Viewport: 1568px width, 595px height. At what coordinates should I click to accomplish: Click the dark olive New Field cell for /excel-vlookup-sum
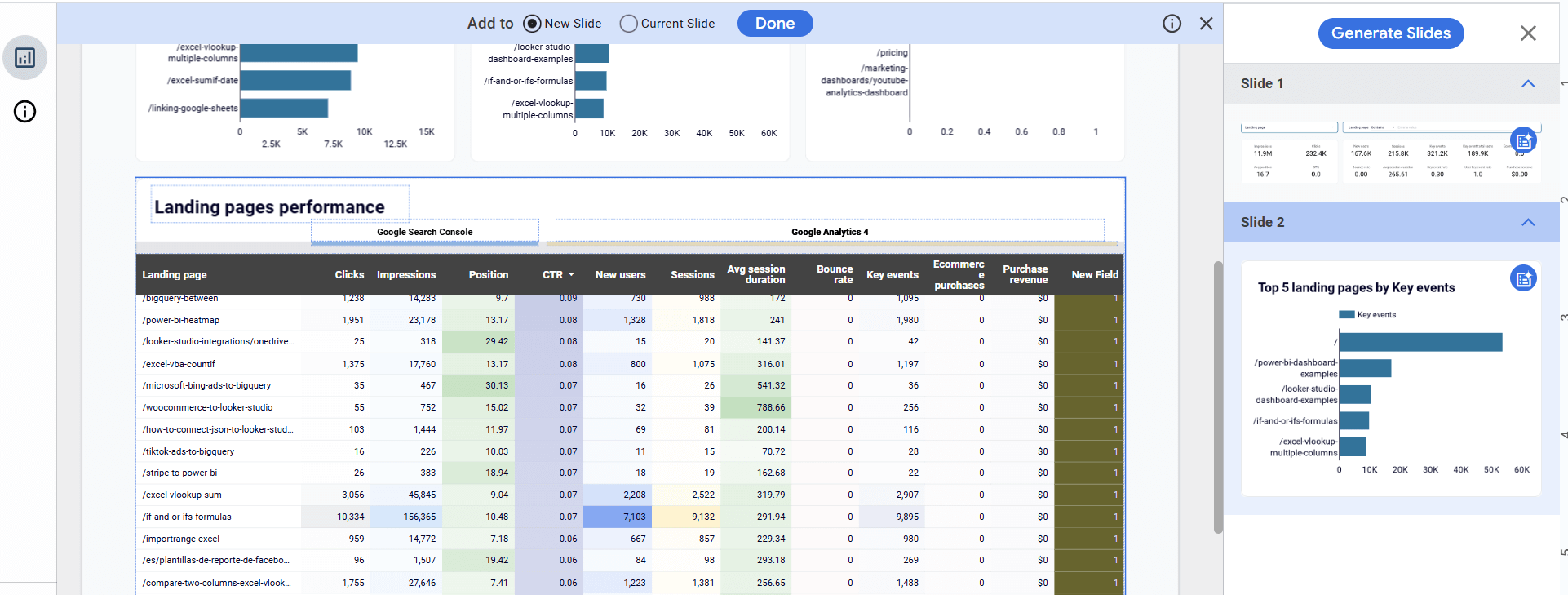[x=1088, y=495]
